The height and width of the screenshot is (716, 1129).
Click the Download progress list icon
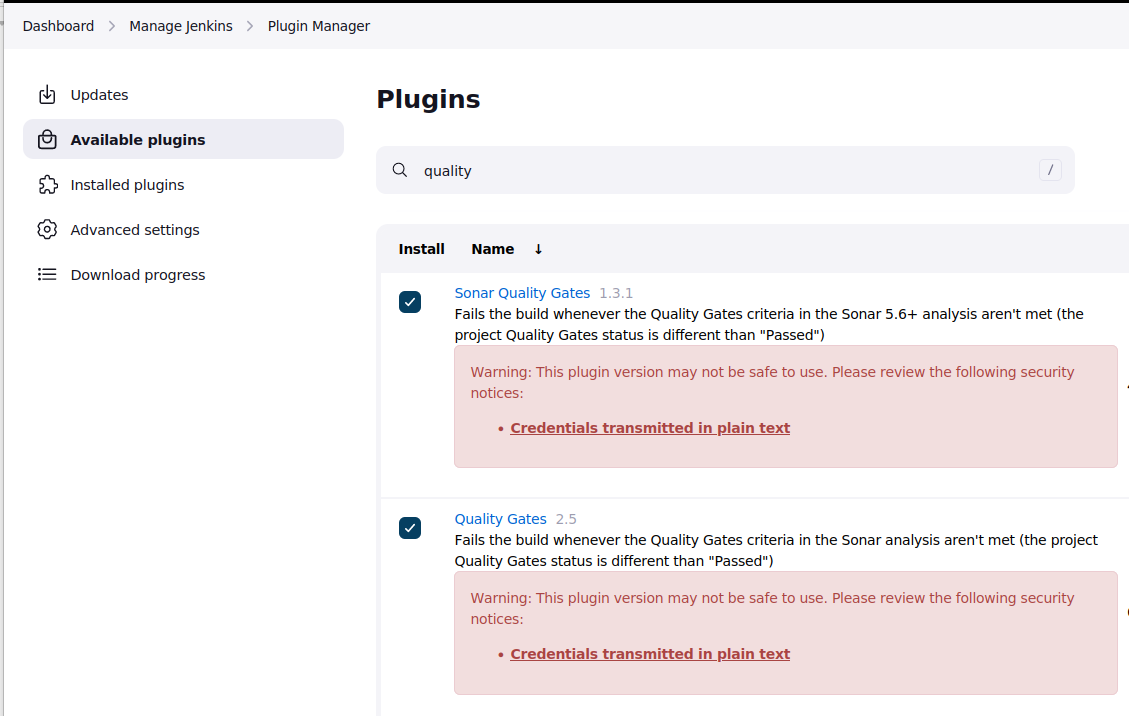click(x=47, y=274)
